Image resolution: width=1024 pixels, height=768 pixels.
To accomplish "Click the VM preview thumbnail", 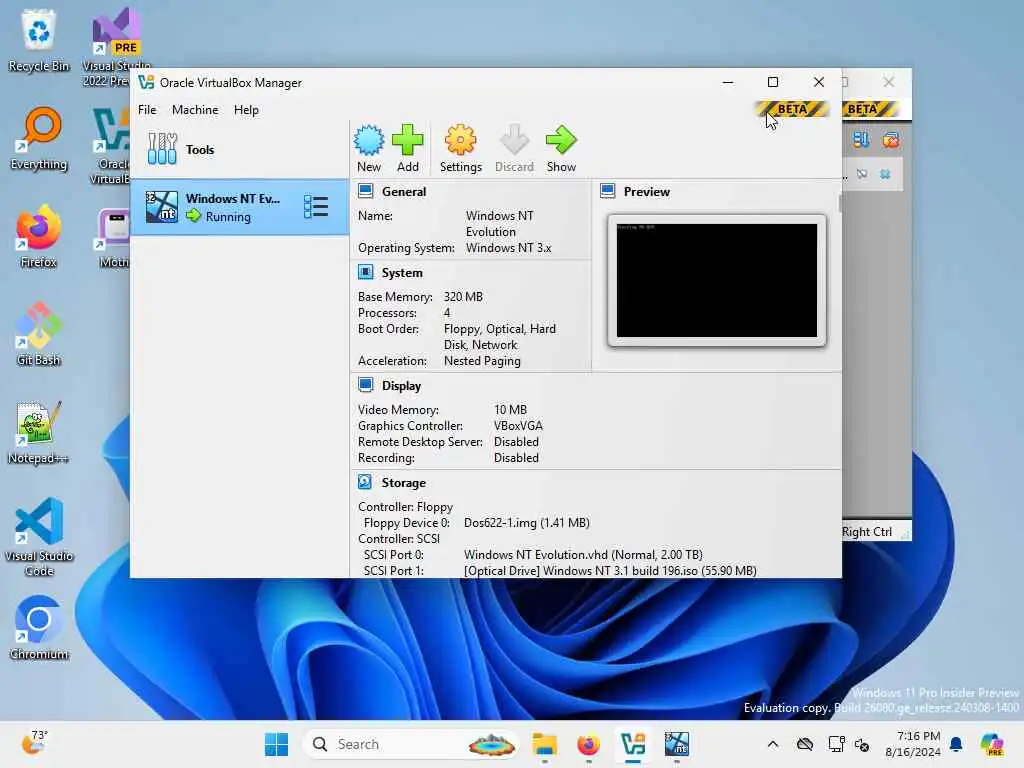I will click(x=716, y=281).
